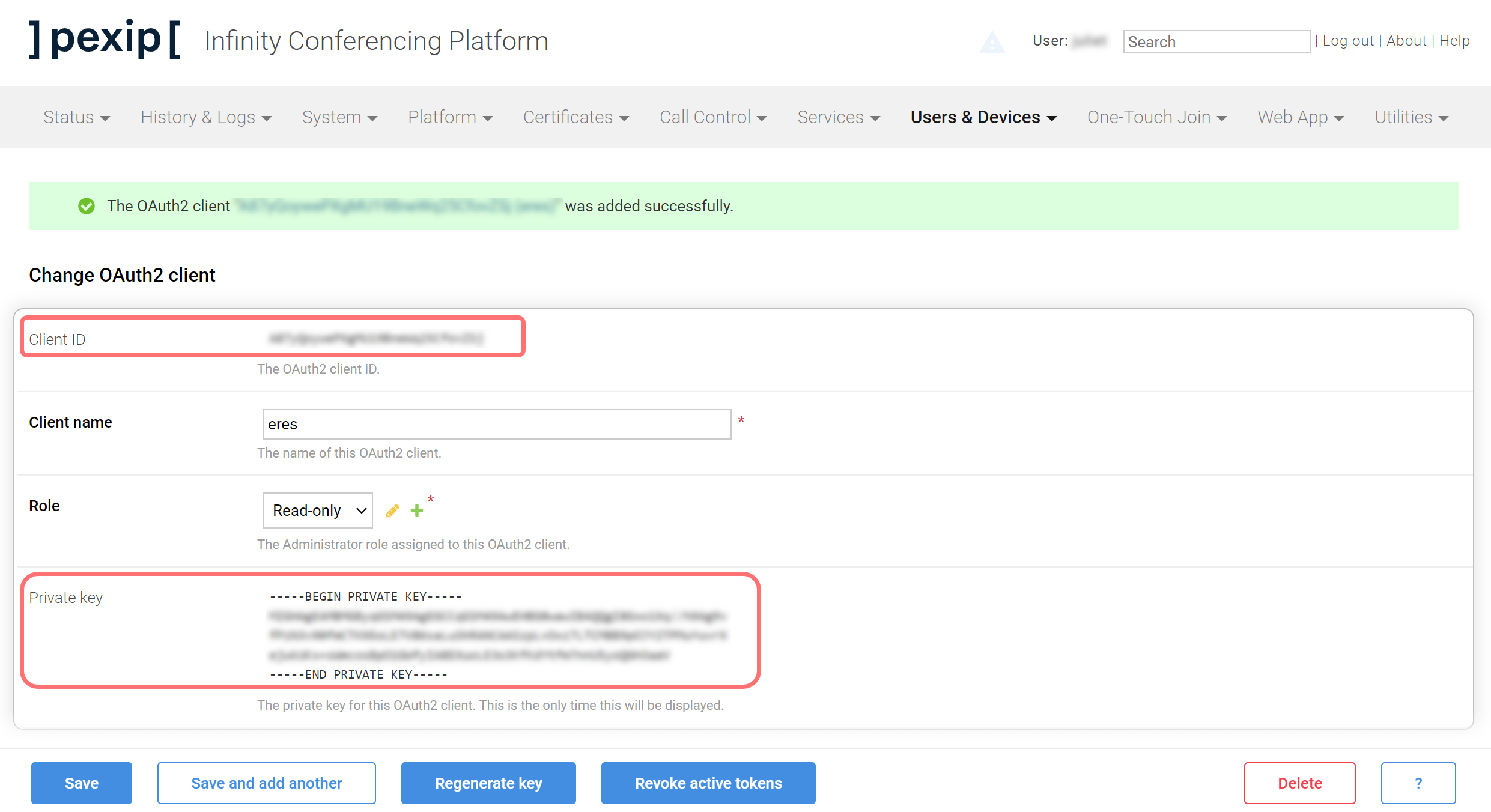Open the Role Read-only dropdown
This screenshot has width=1491, height=812.
pyautogui.click(x=318, y=511)
